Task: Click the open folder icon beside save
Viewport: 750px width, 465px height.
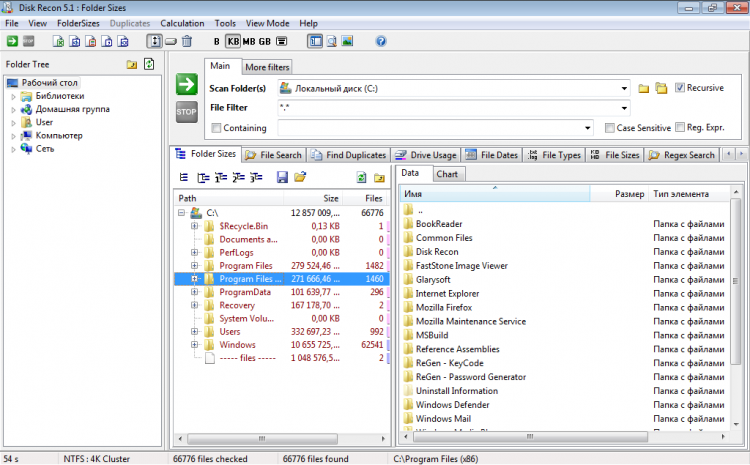Action: (x=300, y=177)
